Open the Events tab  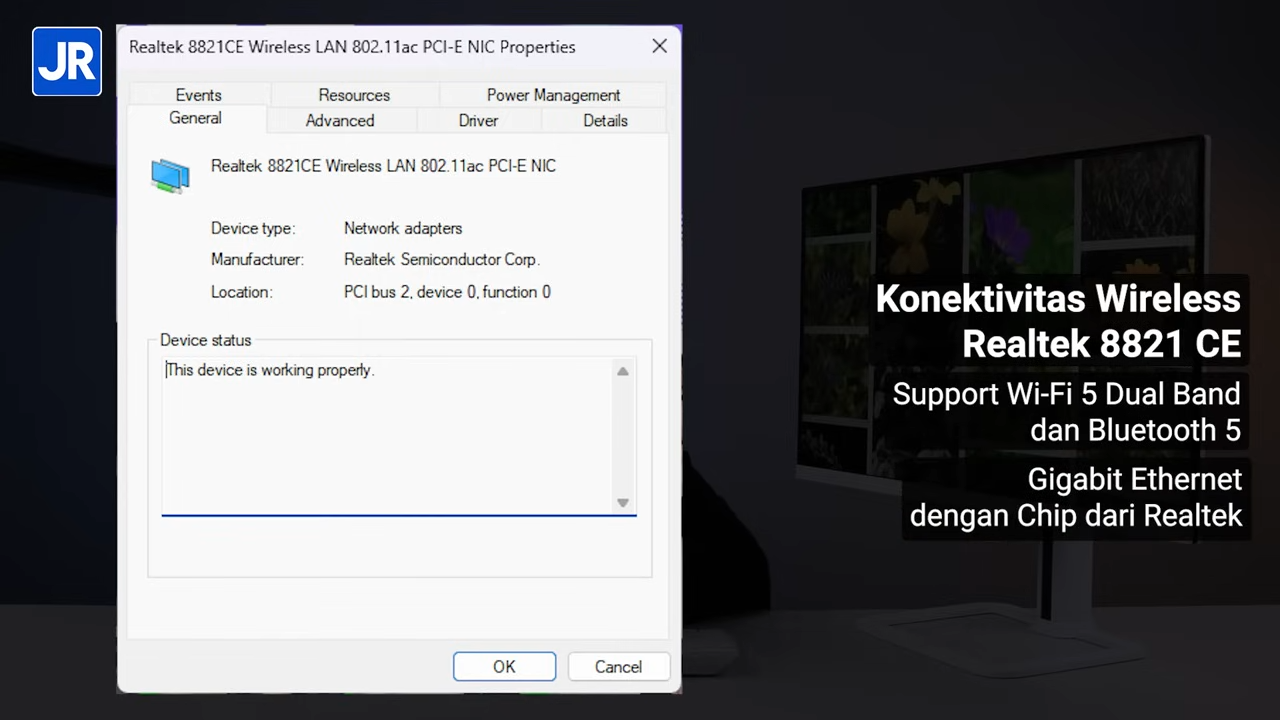[198, 95]
